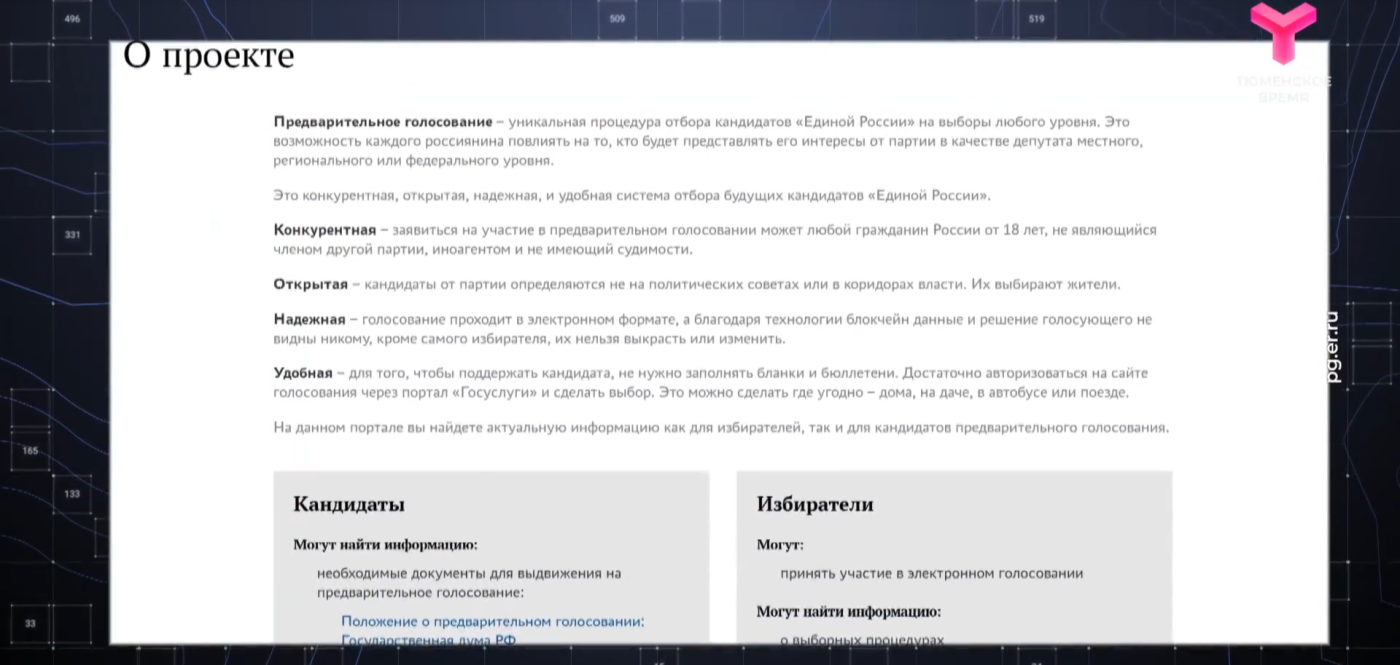Click the partially visible Государственная дума РФ link
Screen dimensions: 1400x665
point(428,639)
